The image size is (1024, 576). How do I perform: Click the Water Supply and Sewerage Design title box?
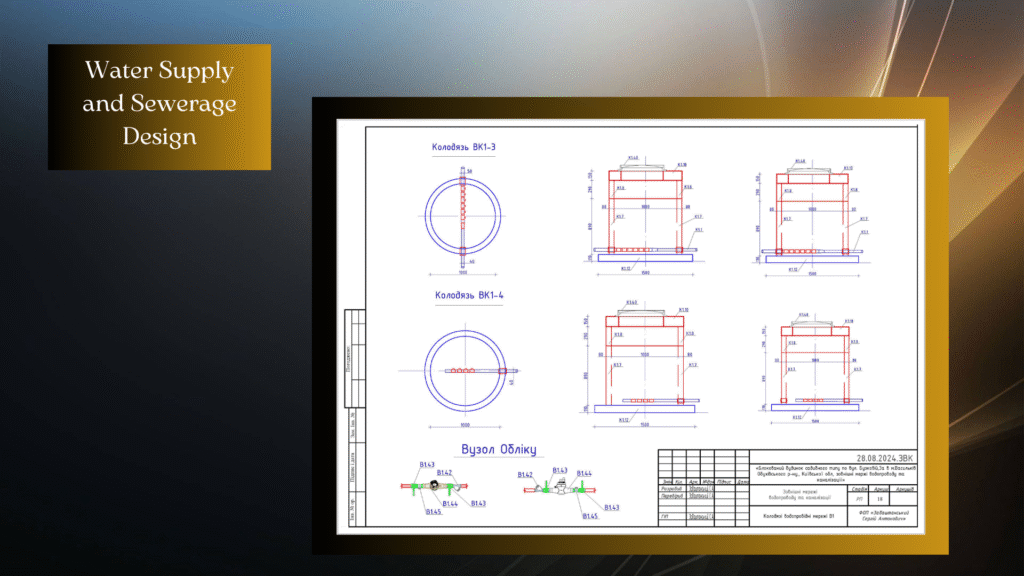pyautogui.click(x=159, y=106)
